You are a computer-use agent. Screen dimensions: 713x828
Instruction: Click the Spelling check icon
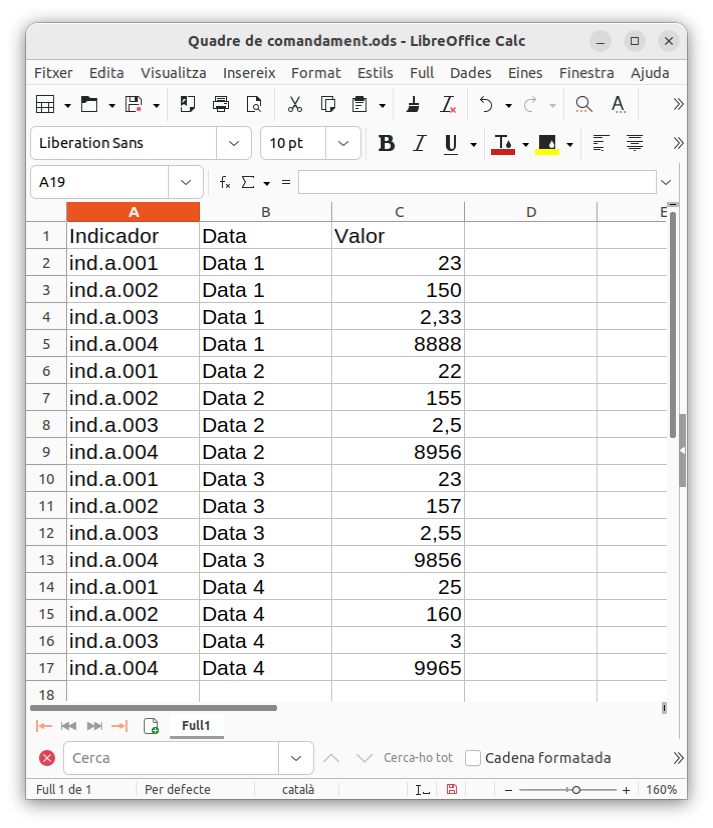618,104
